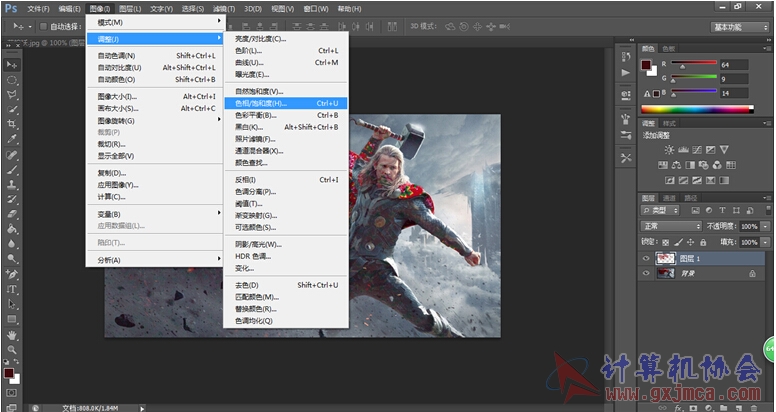Select the Zoom tool

(x=11, y=350)
